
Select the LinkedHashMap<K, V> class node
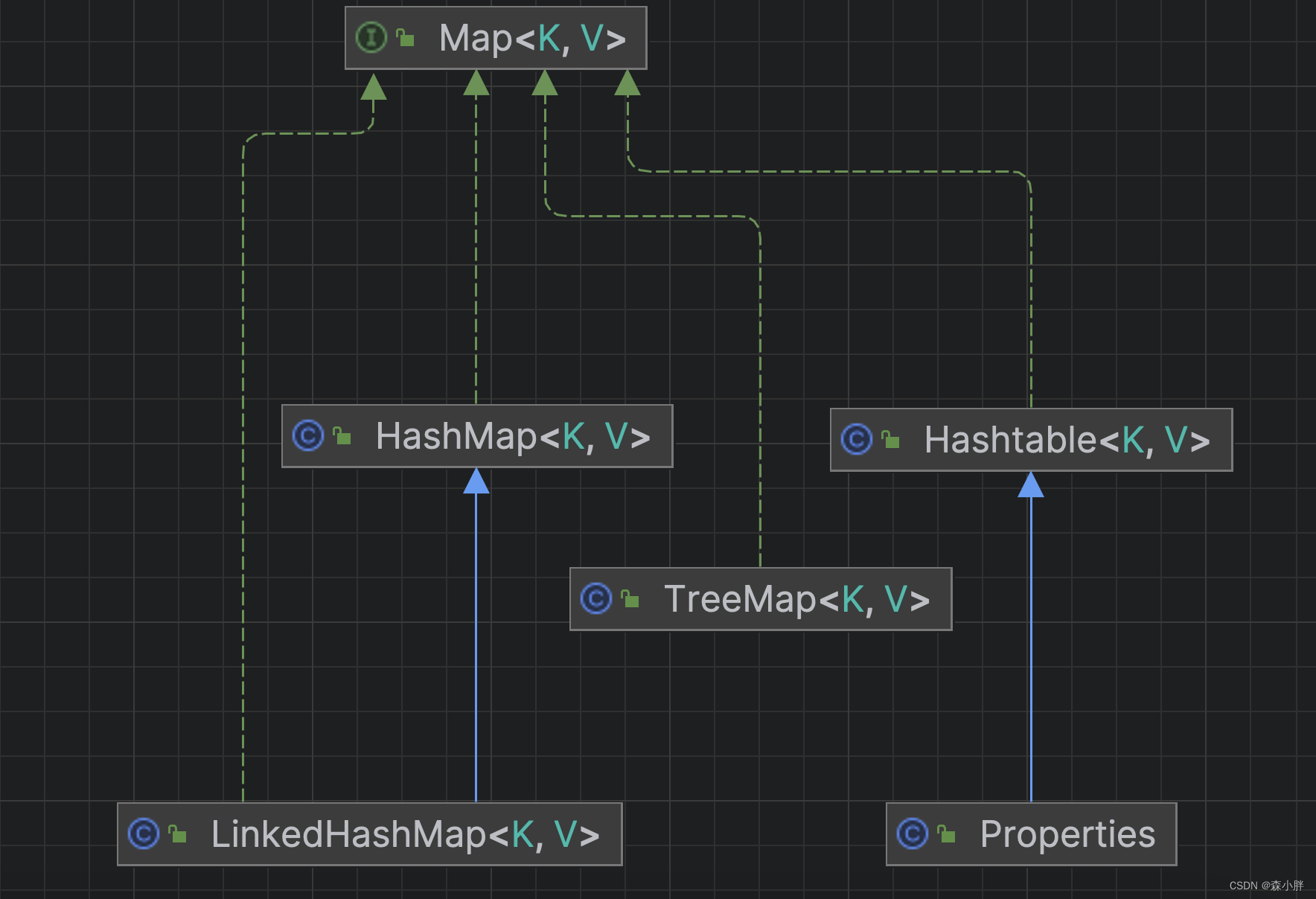369,834
